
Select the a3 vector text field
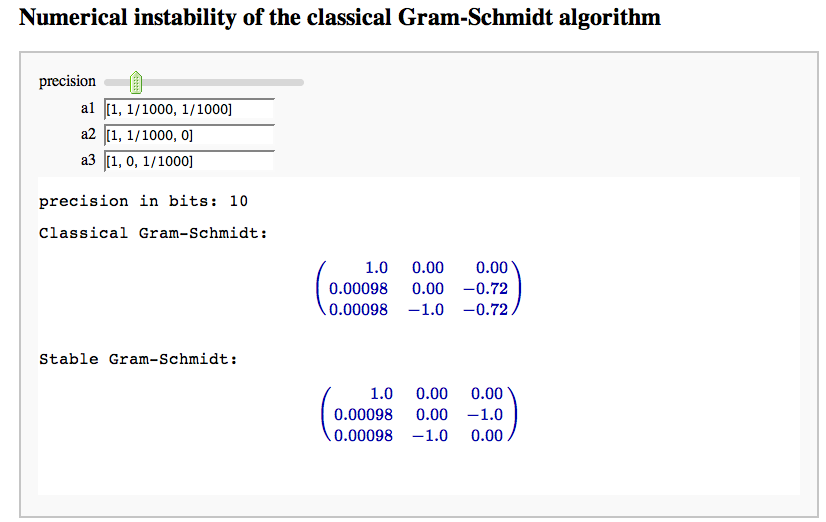(x=188, y=161)
